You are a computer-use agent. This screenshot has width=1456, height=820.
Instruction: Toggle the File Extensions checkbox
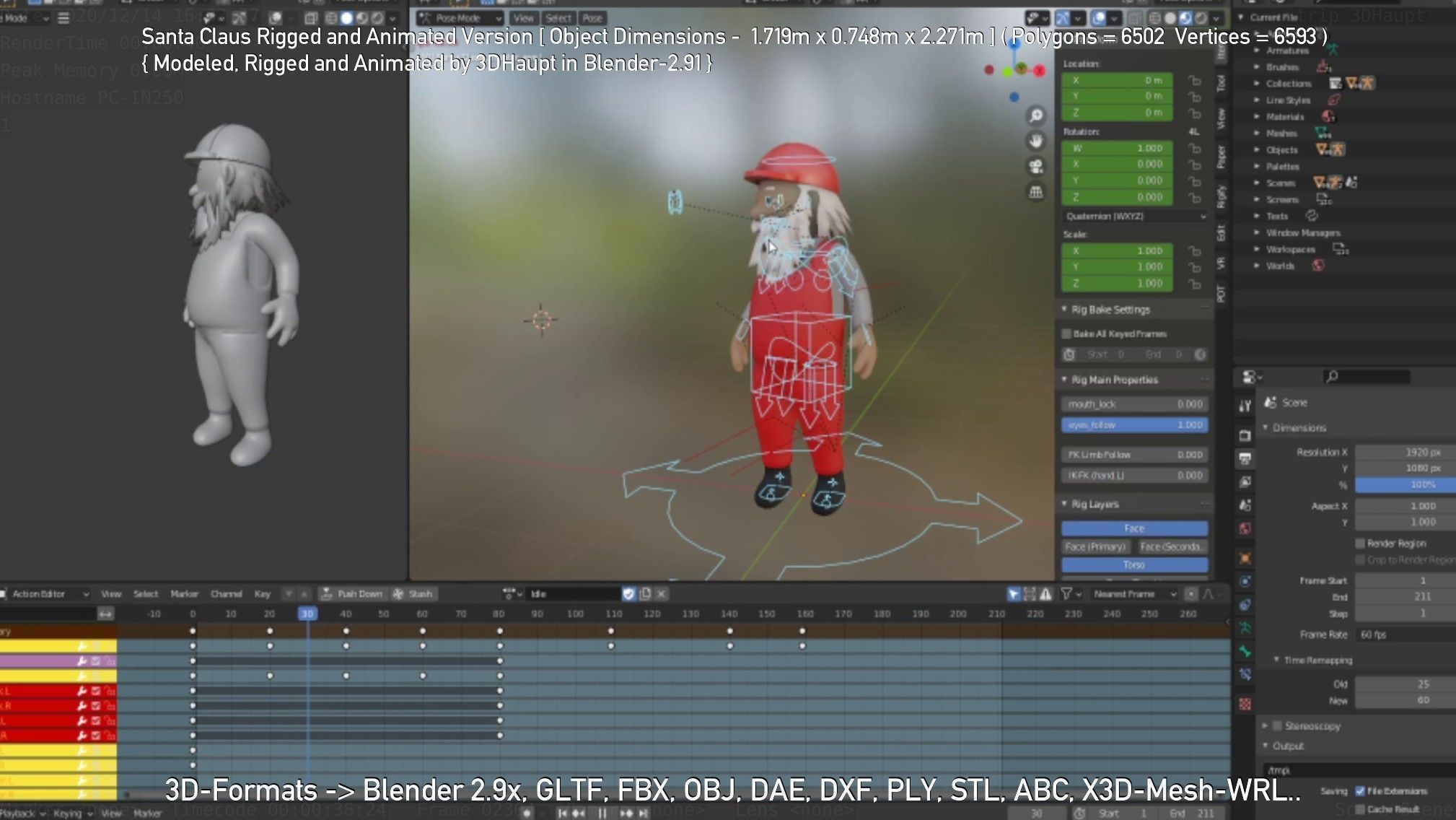point(1360,791)
